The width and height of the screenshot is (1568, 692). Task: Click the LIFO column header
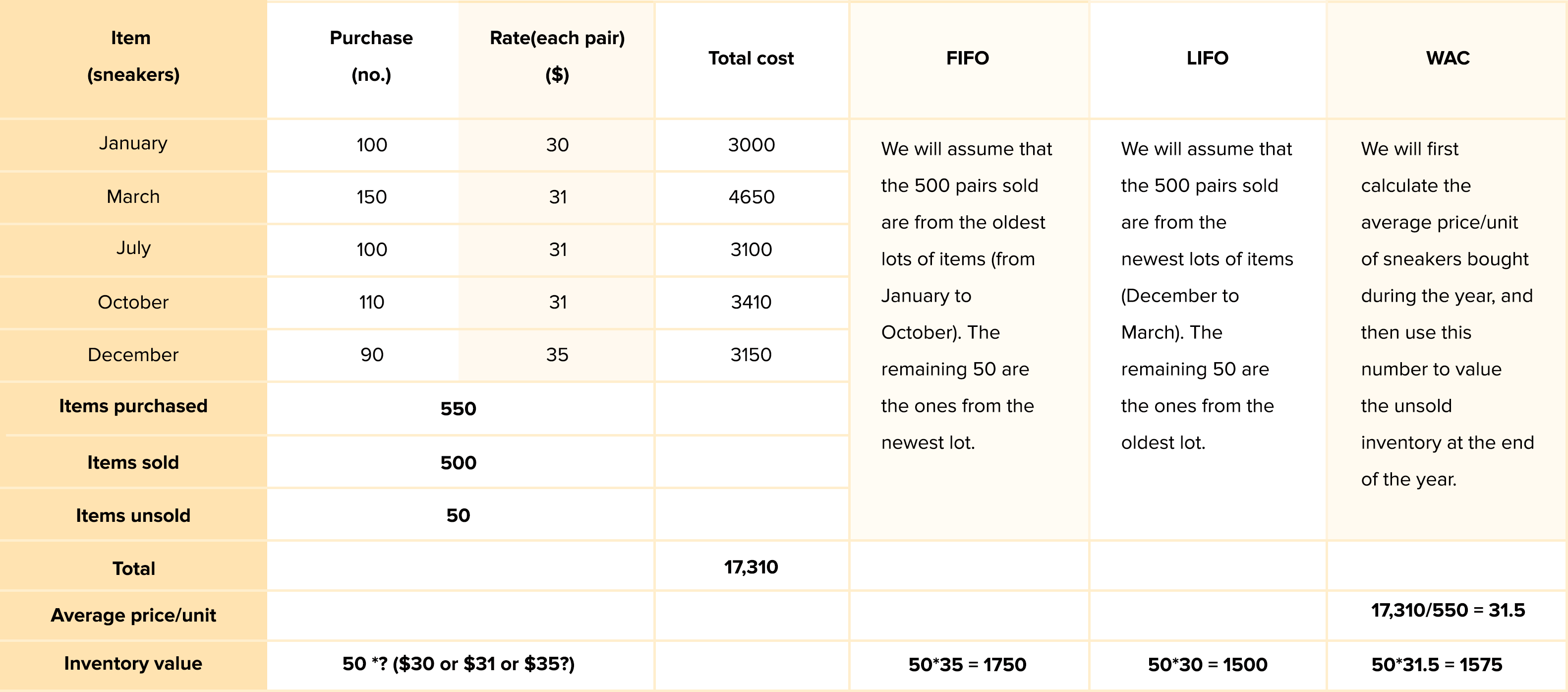click(1207, 59)
